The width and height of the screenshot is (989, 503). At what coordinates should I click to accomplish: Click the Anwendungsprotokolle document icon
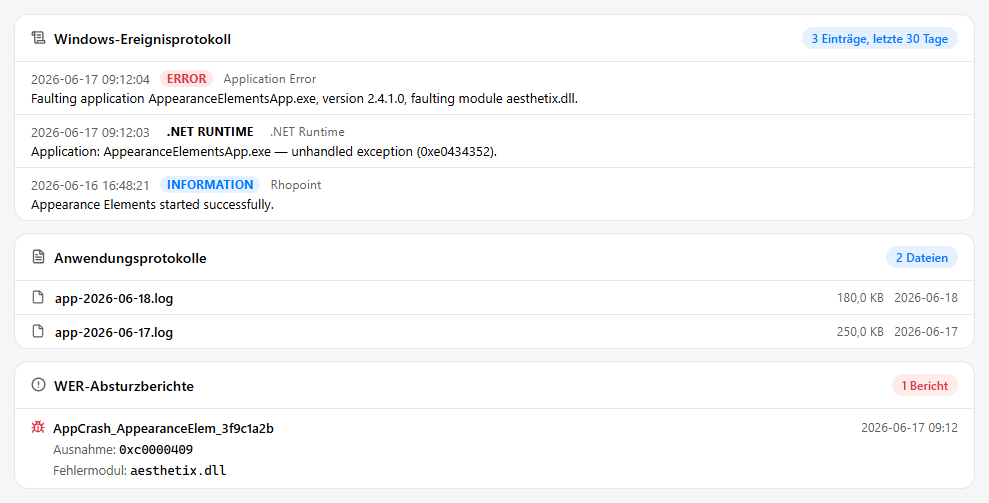38,257
